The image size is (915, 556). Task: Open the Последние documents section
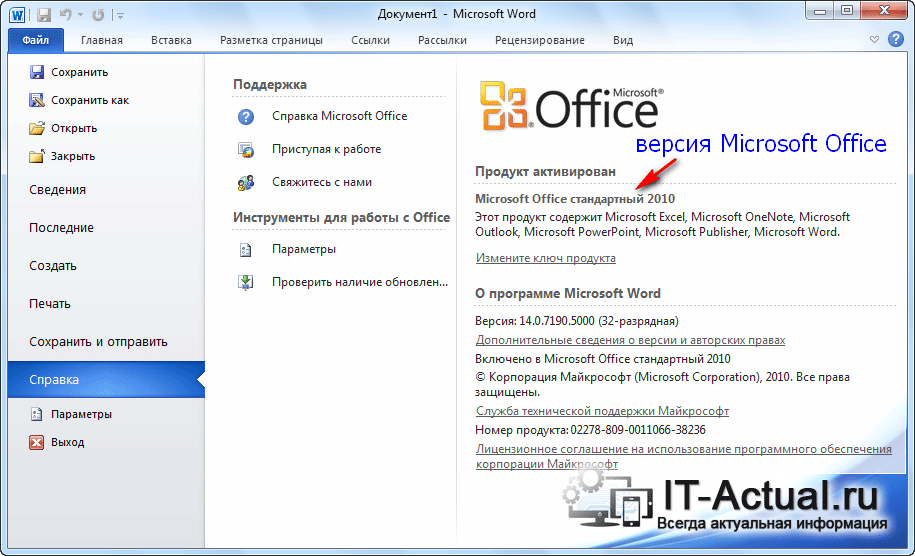click(61, 228)
